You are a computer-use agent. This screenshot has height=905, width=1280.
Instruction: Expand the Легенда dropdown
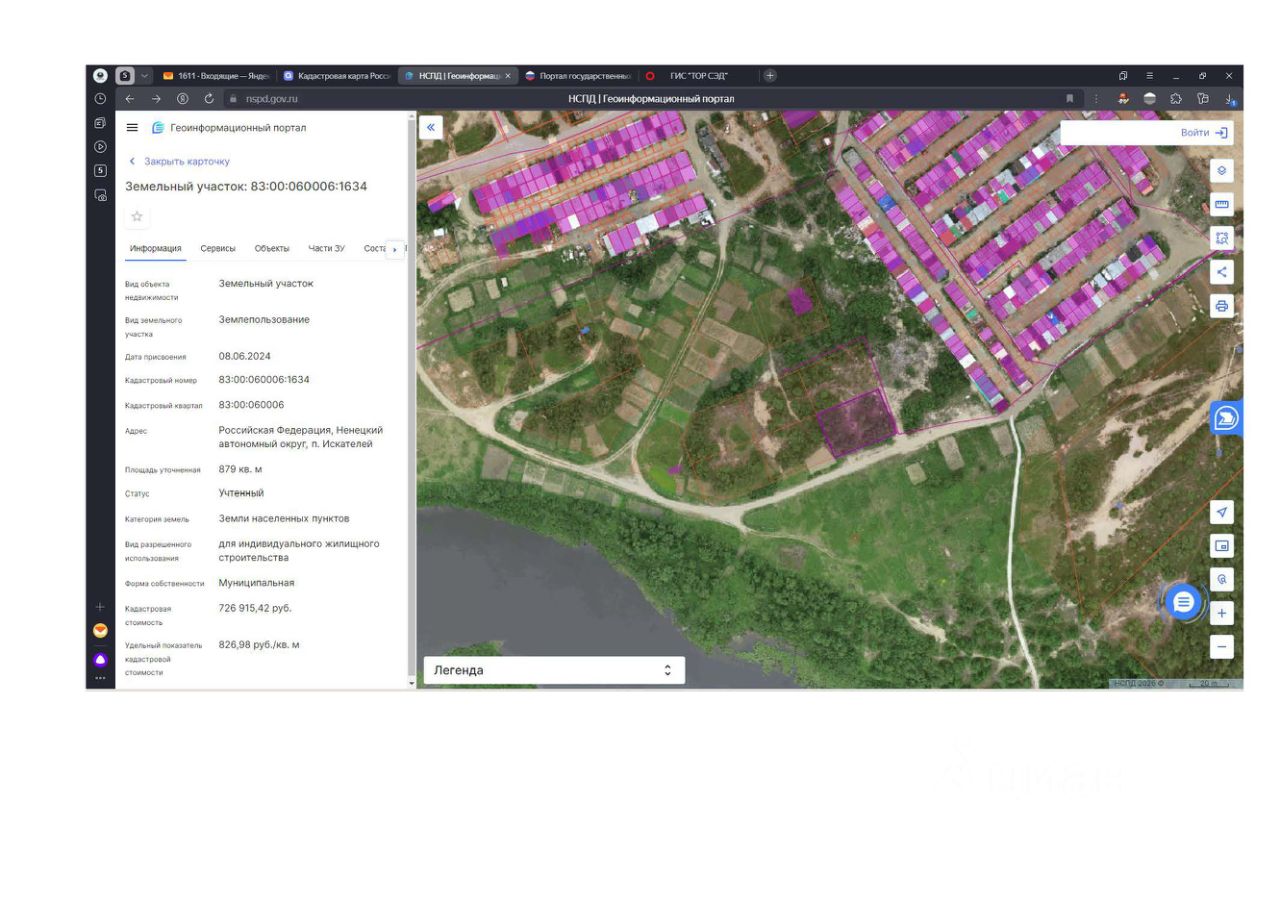(x=554, y=670)
